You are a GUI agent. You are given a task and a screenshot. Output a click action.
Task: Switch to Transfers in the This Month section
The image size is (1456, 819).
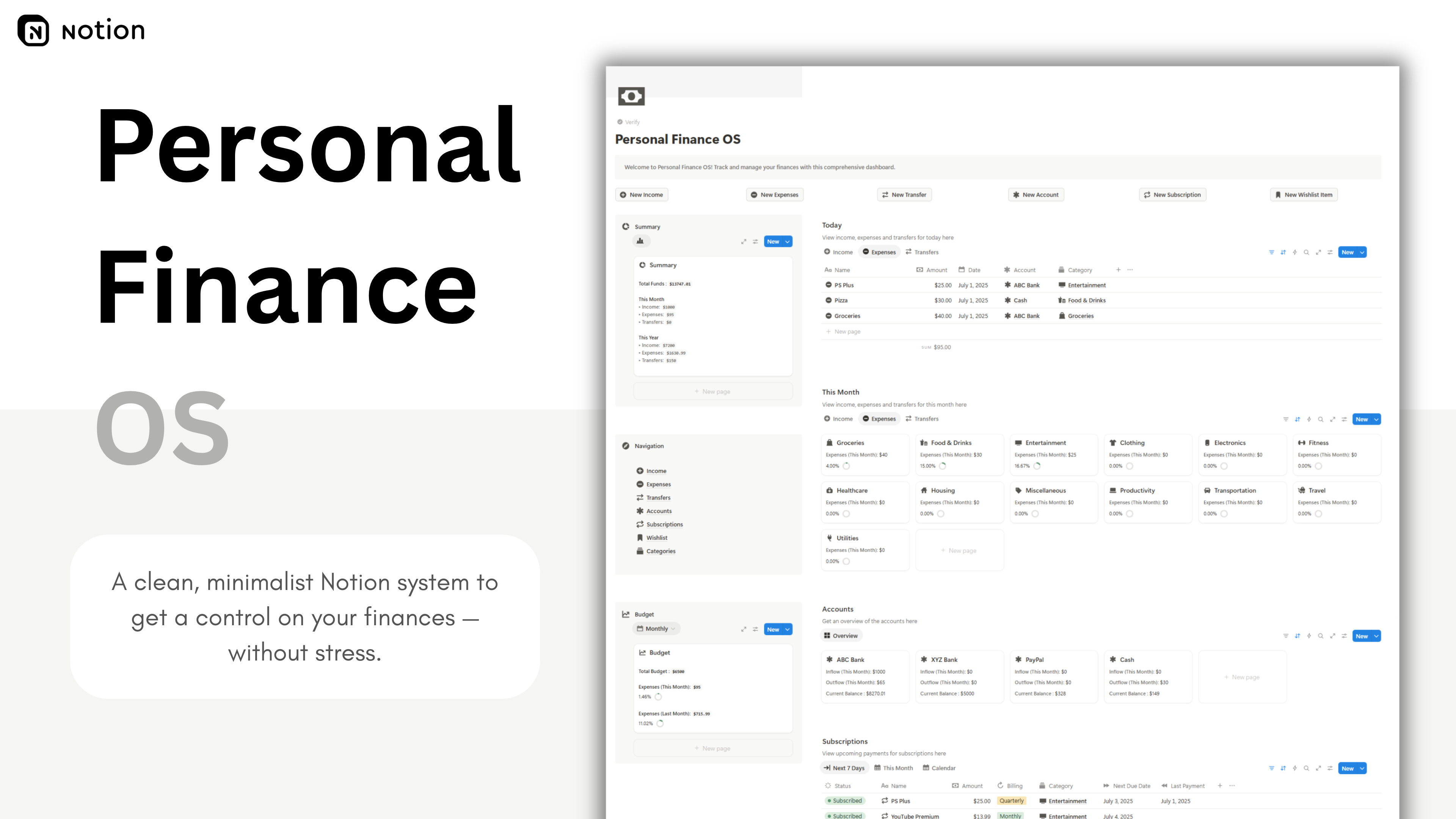pos(922,419)
